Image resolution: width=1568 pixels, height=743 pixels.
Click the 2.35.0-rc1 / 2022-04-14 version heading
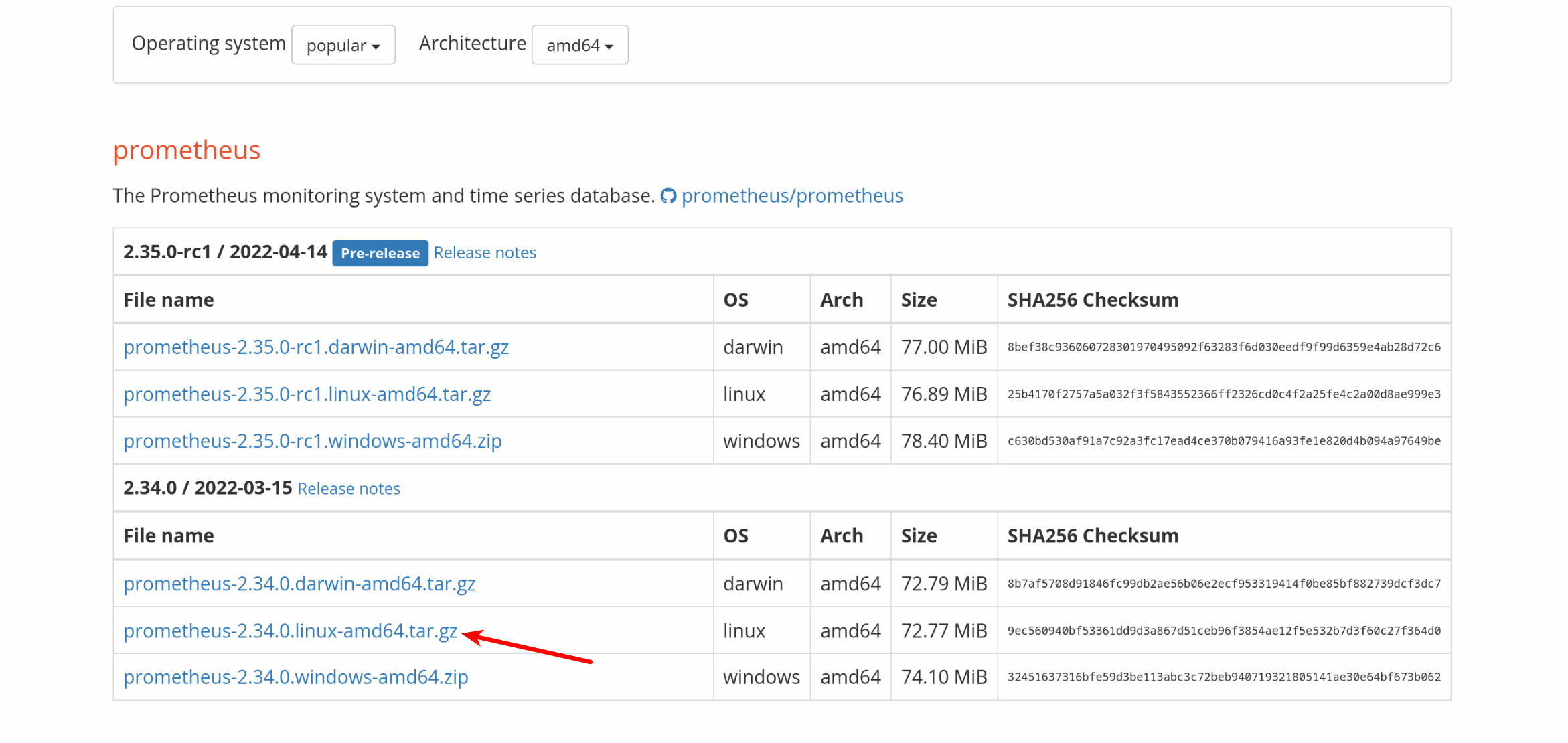(x=225, y=252)
